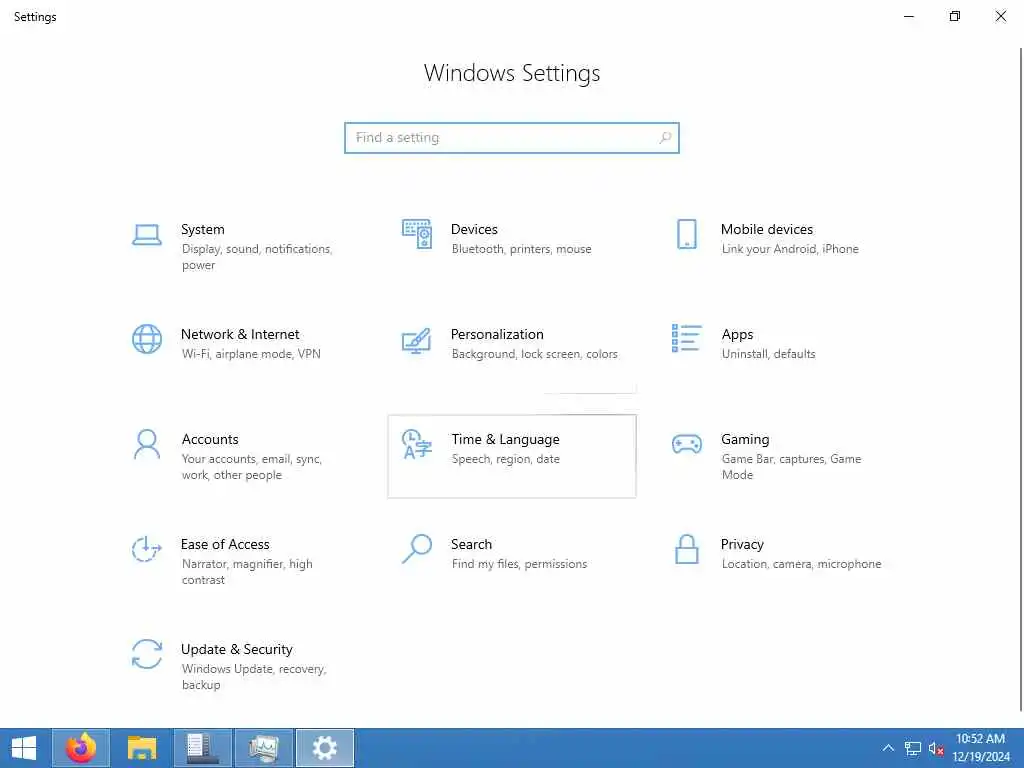This screenshot has width=1024, height=768.
Task: Click 'Windows Update, recovery, backup' text
Action: click(253, 677)
